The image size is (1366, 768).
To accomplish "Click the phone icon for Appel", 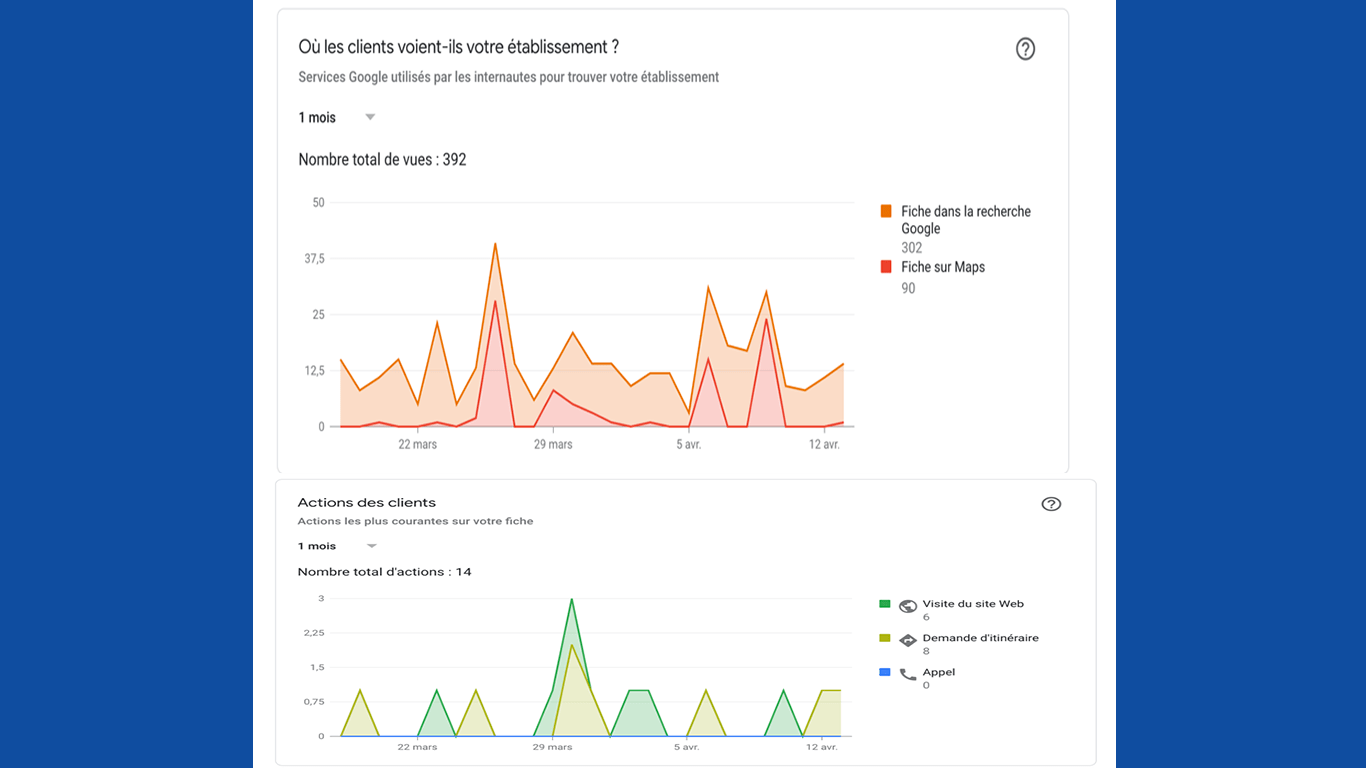I will (x=908, y=674).
